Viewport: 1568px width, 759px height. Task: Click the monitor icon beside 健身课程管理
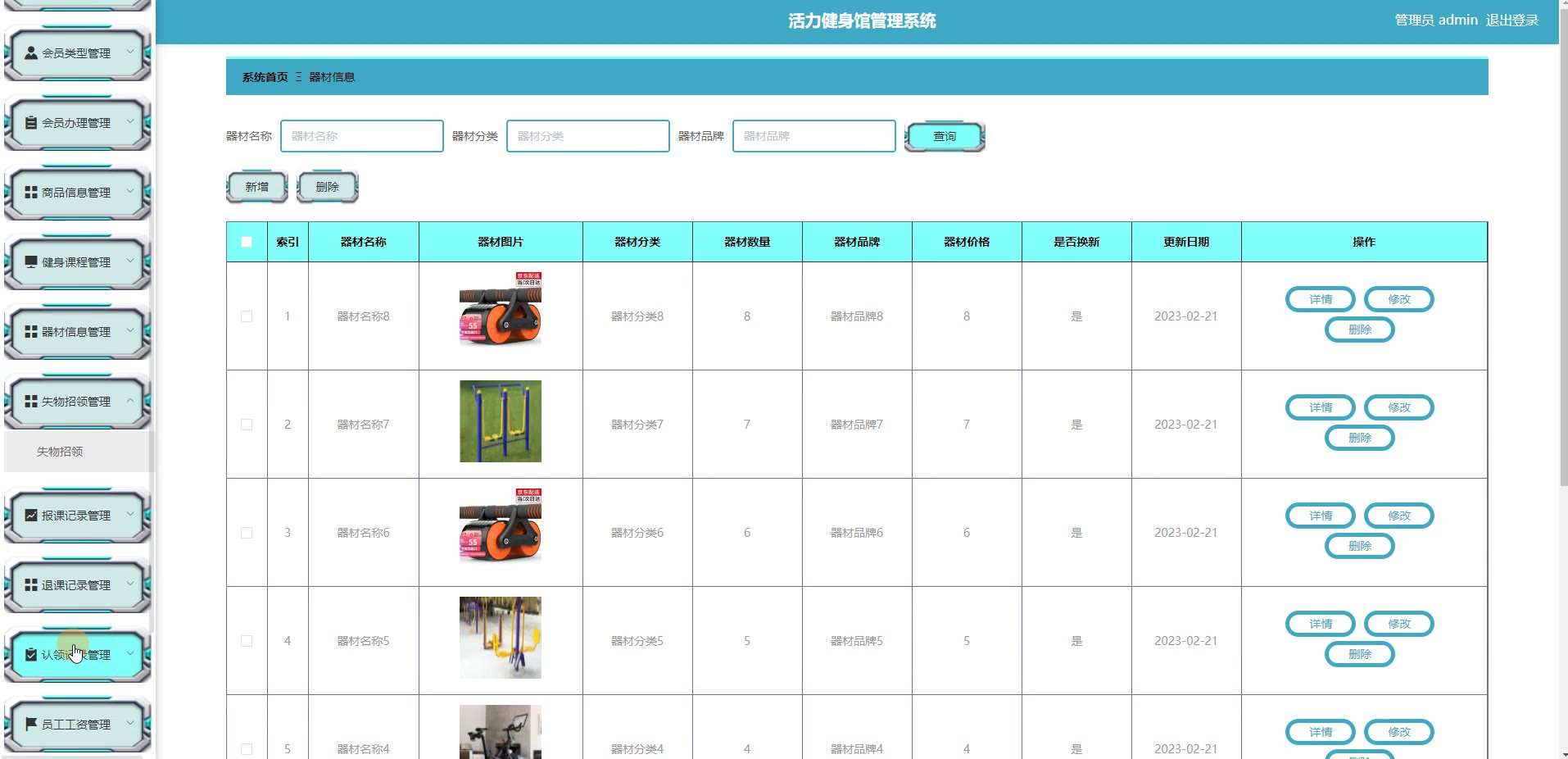pos(31,262)
